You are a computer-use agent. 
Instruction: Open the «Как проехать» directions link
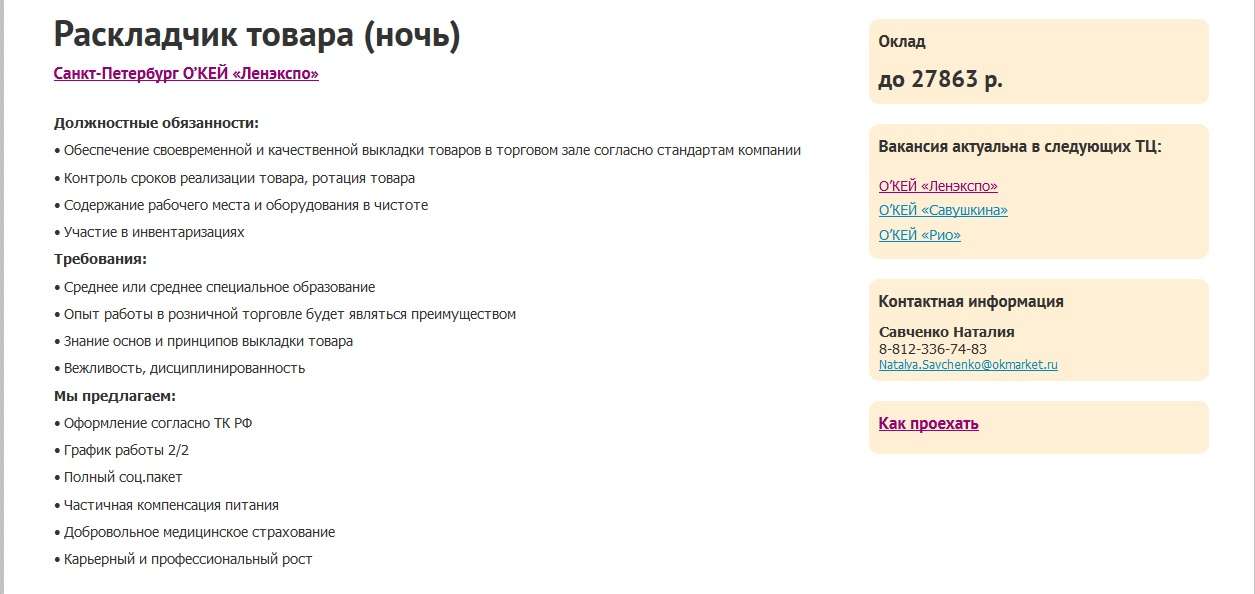click(x=928, y=424)
